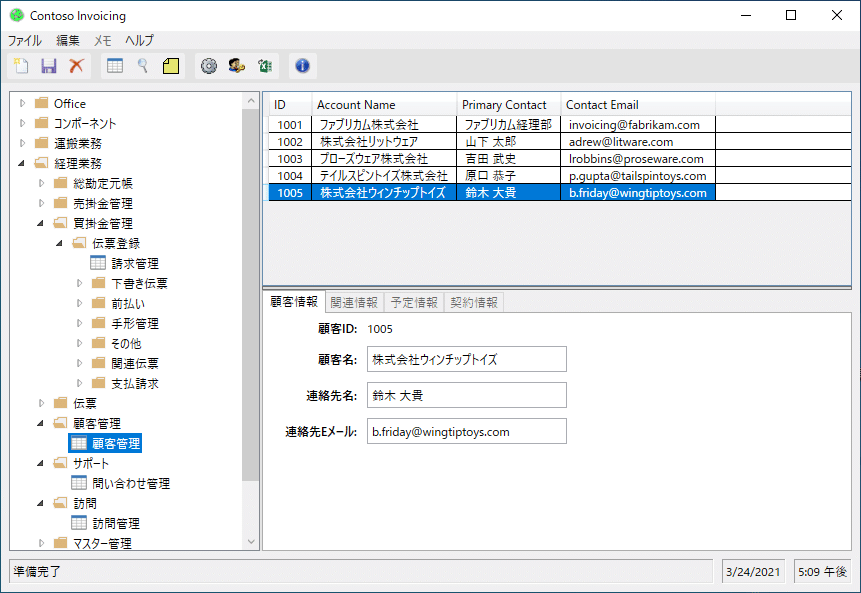The width and height of the screenshot is (861, 593).
Task: Click the table grid view icon
Action: pos(115,66)
